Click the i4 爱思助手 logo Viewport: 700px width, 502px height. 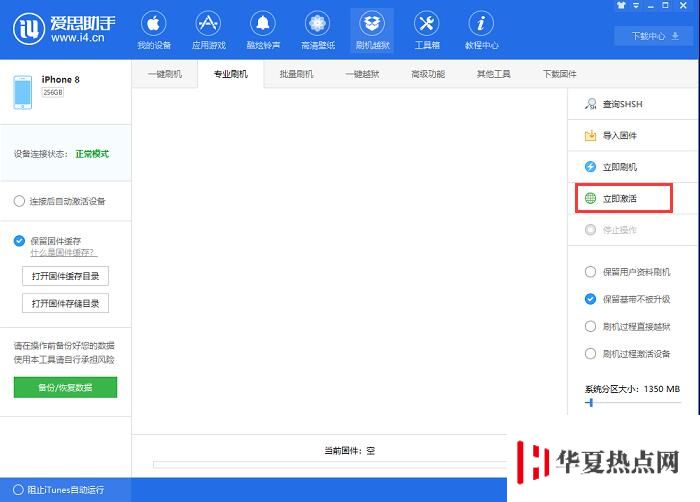coord(64,29)
